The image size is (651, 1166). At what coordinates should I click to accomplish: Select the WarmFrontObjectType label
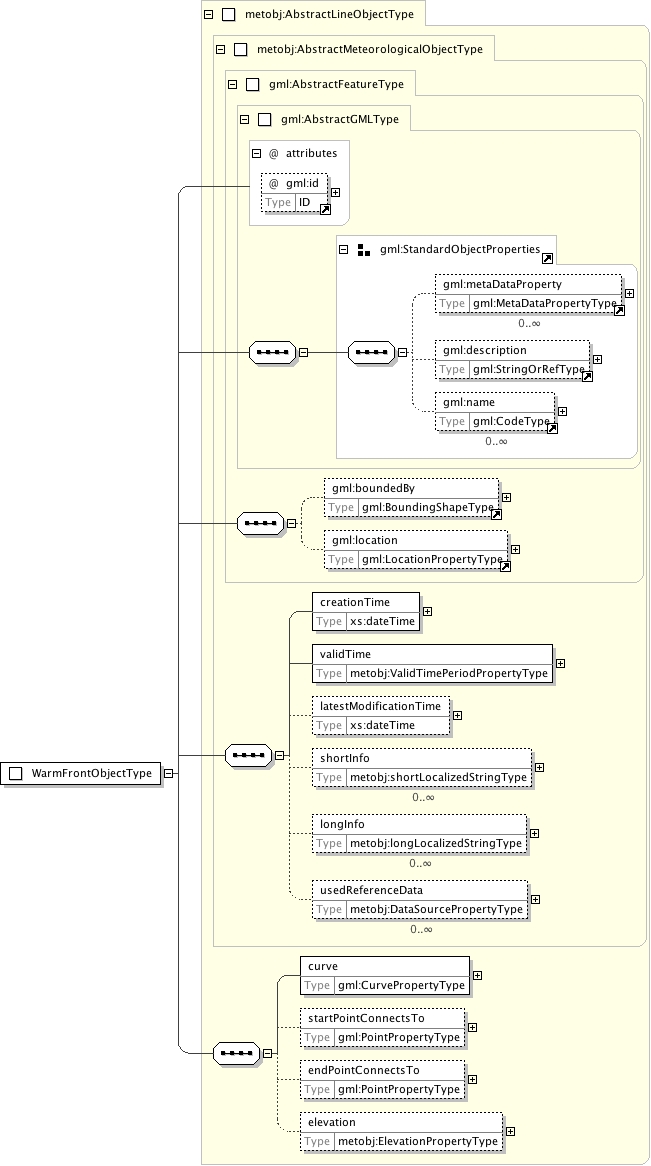92,773
